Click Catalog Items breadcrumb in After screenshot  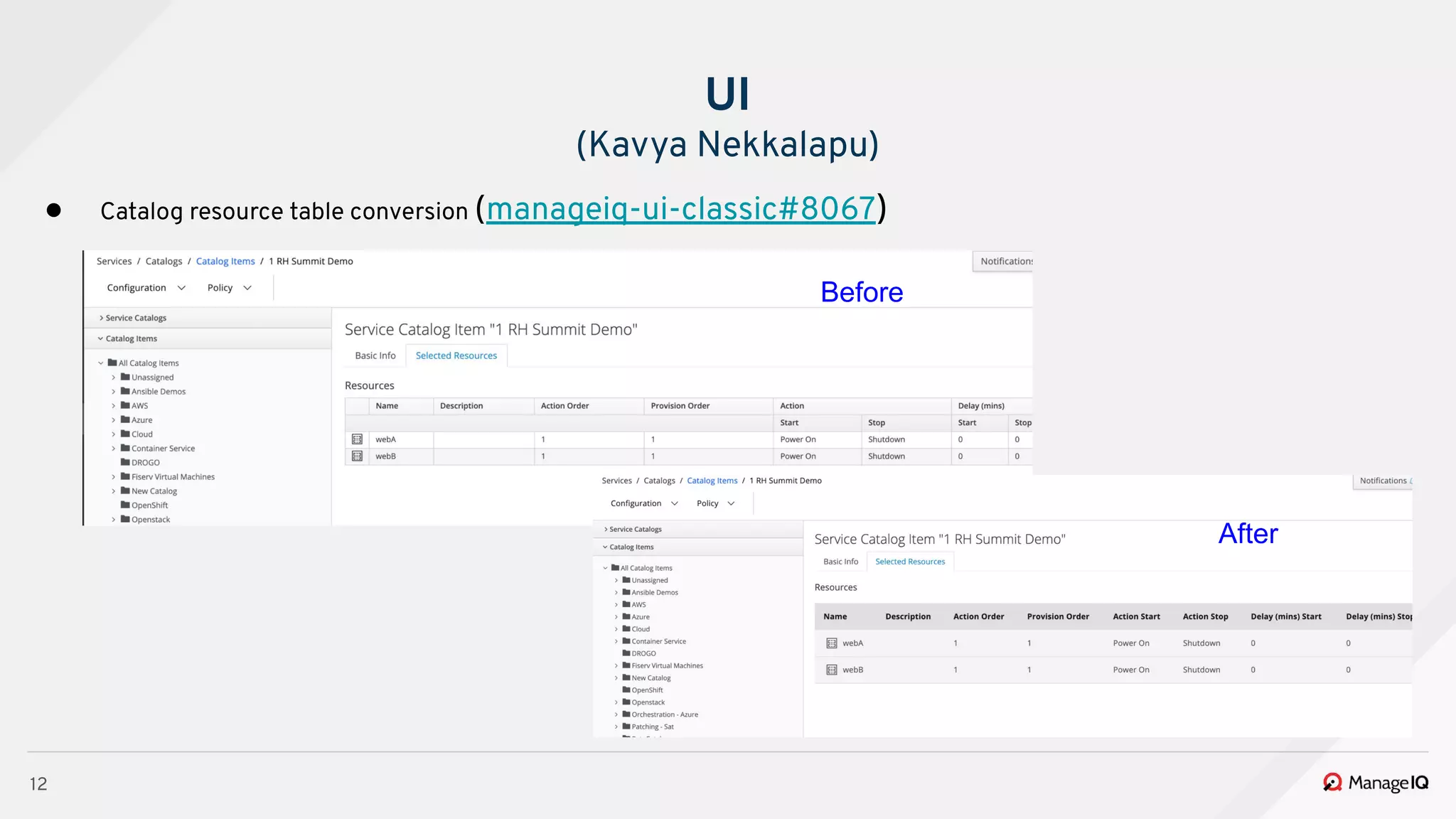(712, 481)
